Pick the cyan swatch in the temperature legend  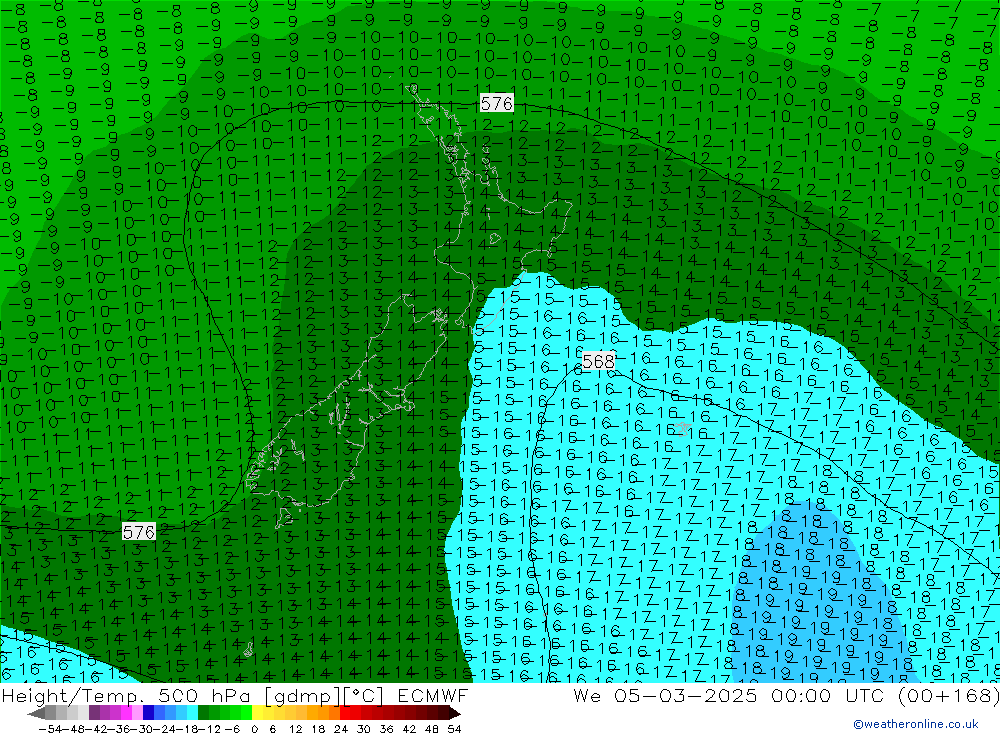pos(192,713)
